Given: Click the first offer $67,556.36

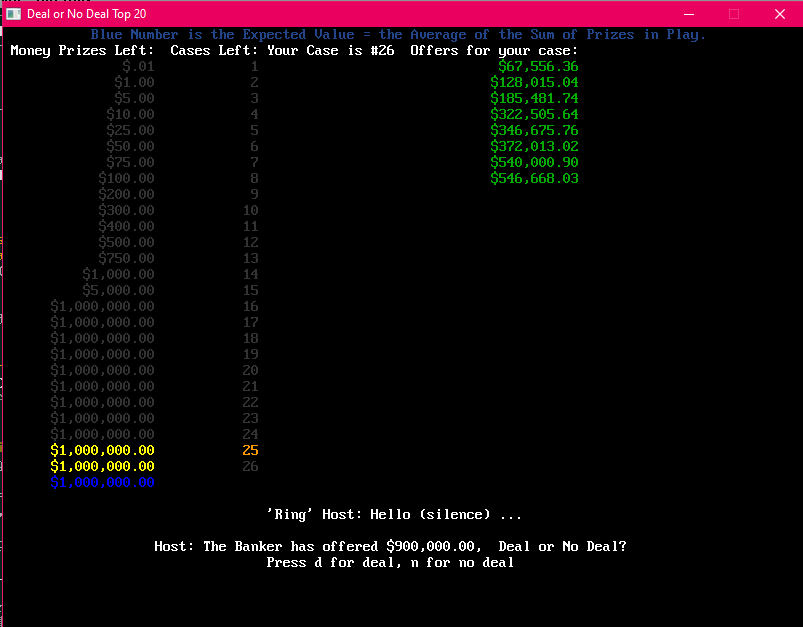Looking at the screenshot, I should [x=538, y=66].
